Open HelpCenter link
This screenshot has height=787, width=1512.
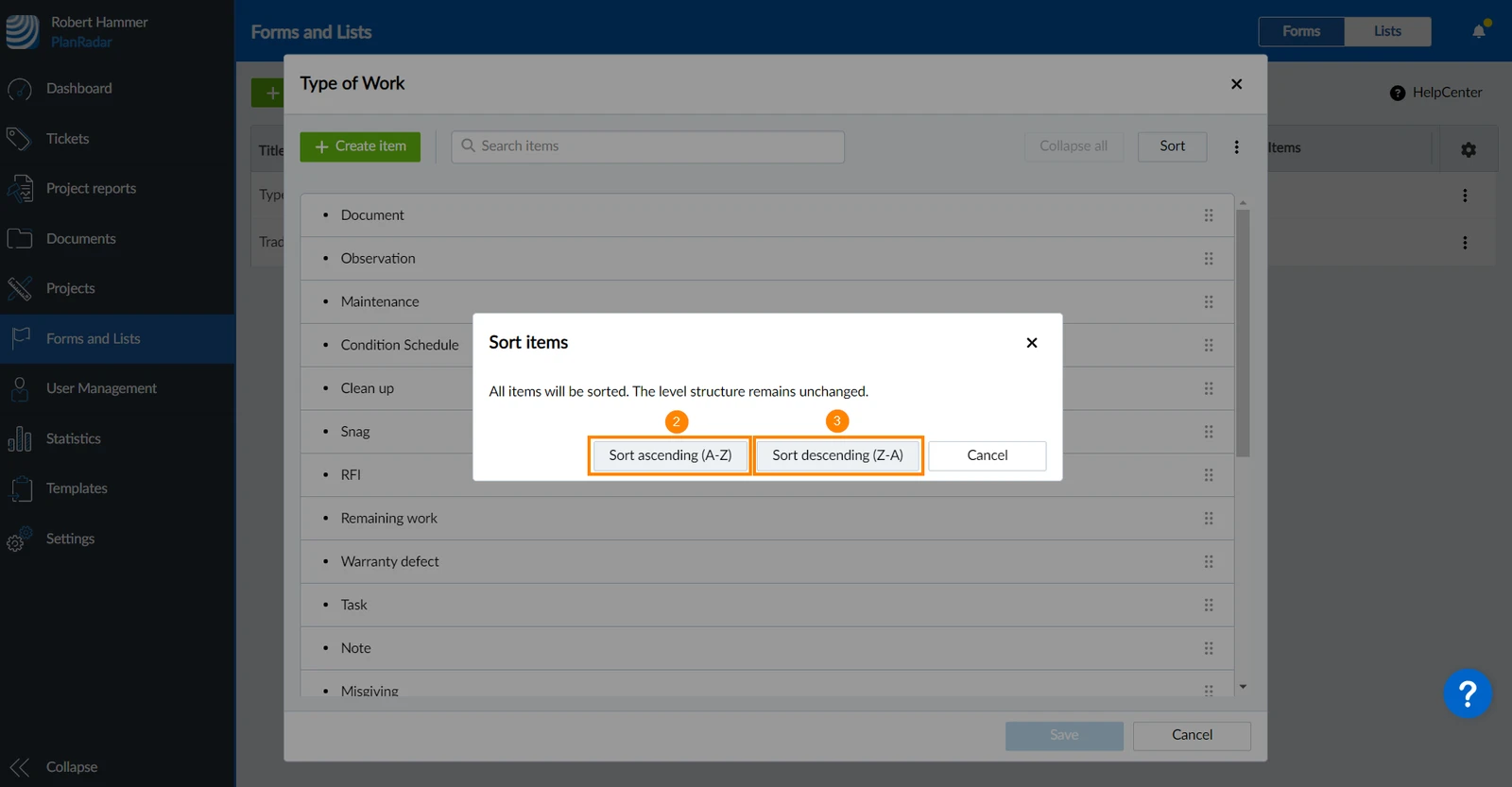pos(1436,93)
